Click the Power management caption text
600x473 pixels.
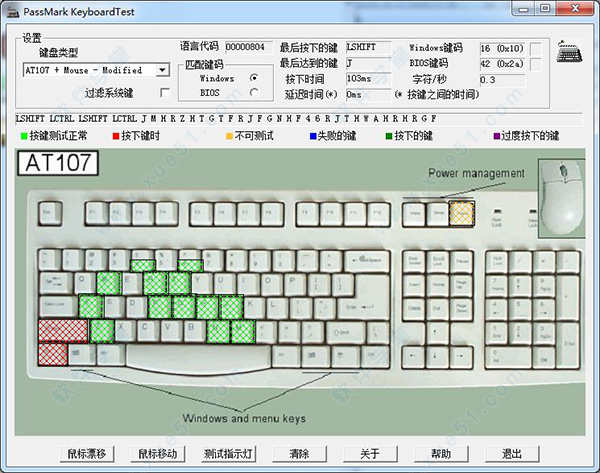476,173
